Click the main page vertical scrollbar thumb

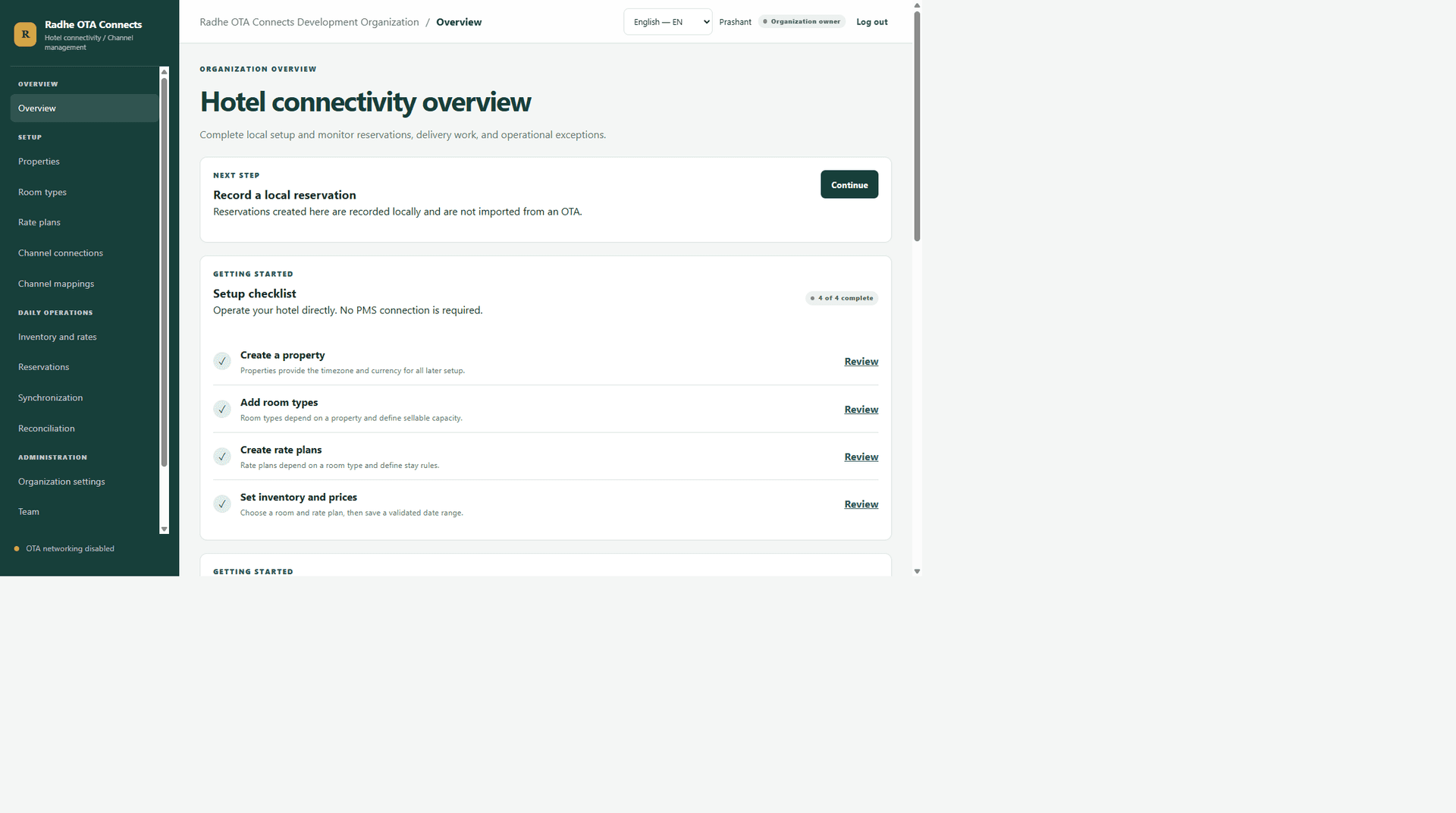917,127
